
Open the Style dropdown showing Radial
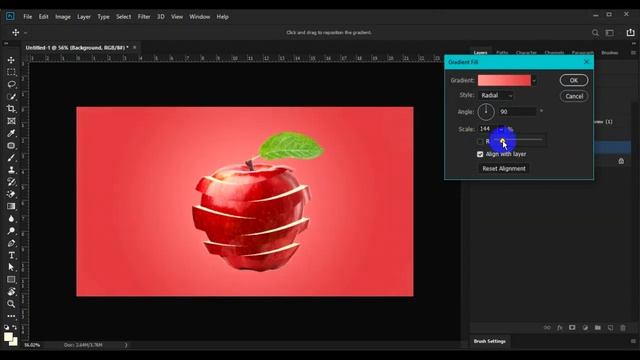[496, 96]
